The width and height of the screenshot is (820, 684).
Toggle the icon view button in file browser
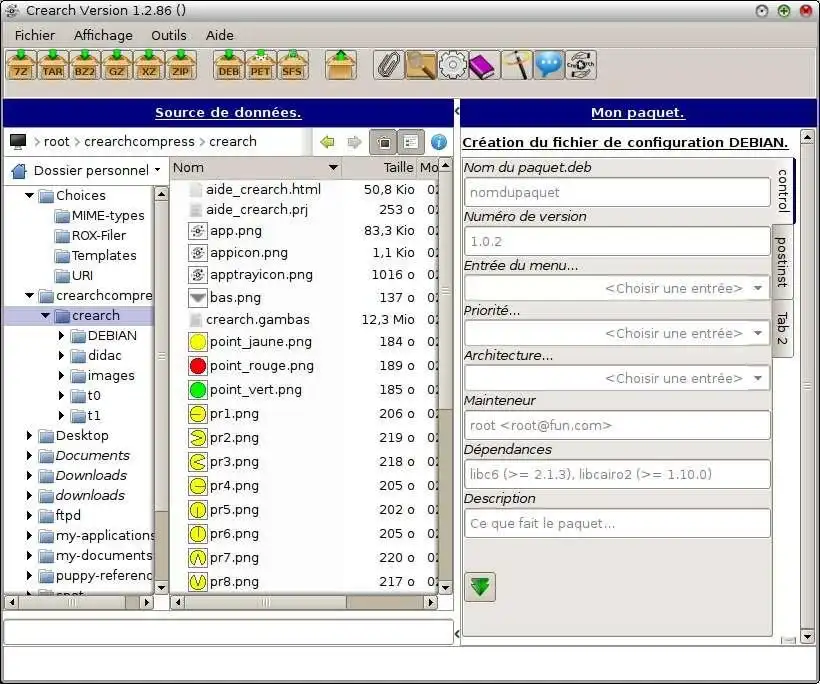[x=383, y=142]
